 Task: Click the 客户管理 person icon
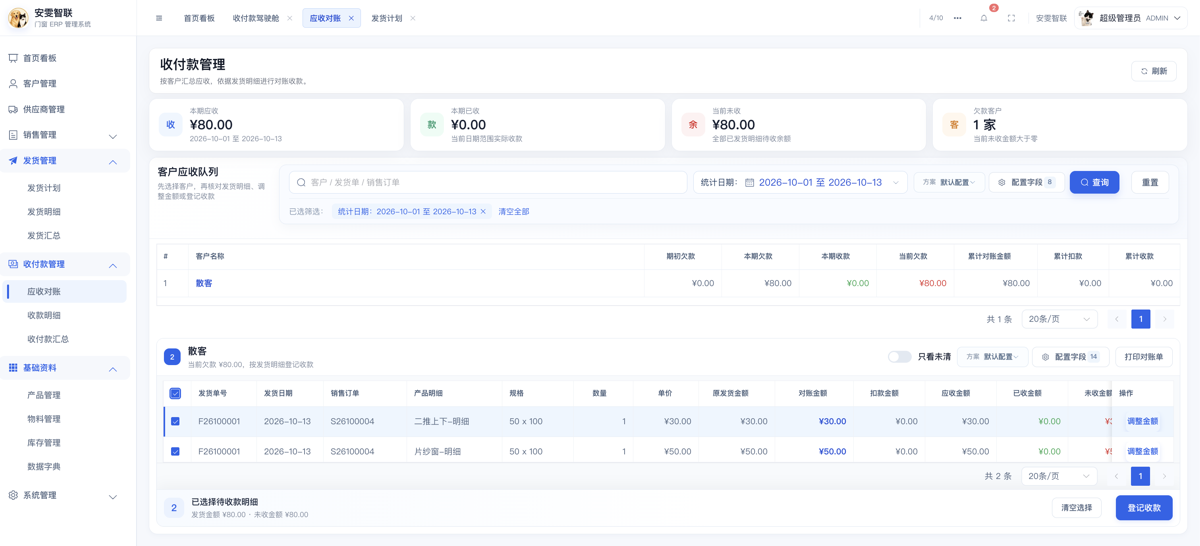pos(13,84)
